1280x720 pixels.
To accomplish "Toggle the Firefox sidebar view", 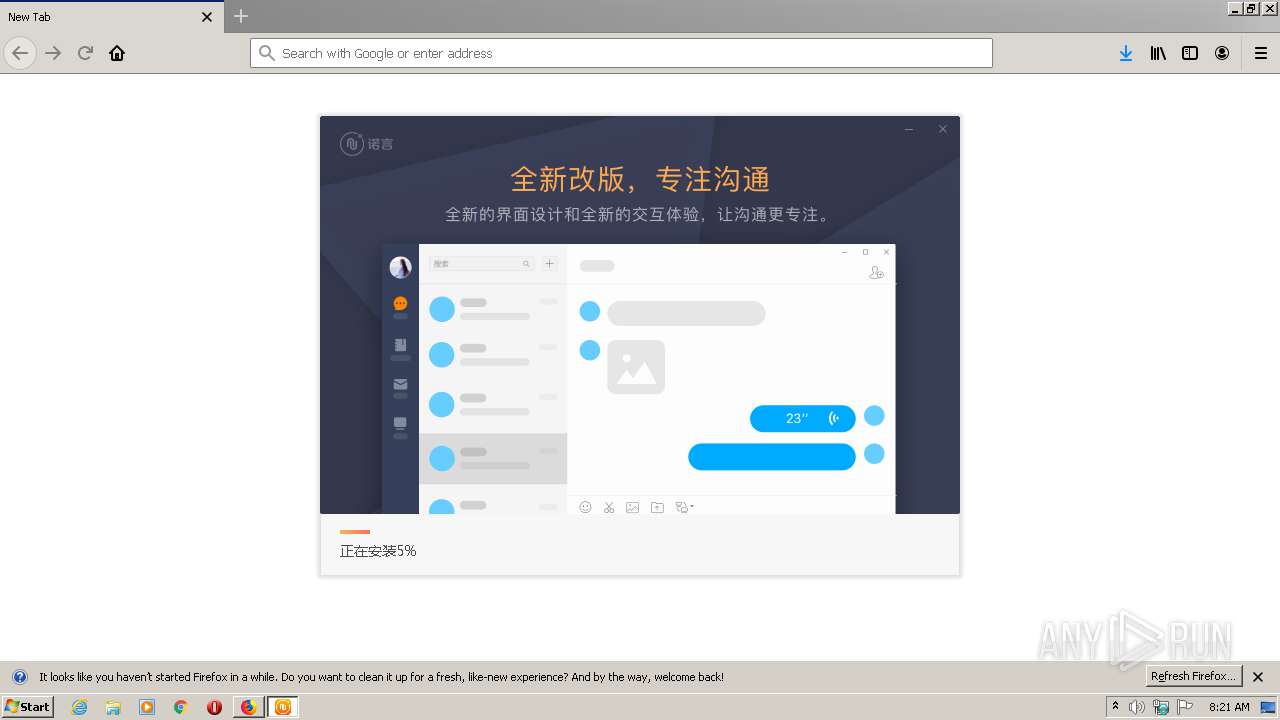I will tap(1190, 53).
